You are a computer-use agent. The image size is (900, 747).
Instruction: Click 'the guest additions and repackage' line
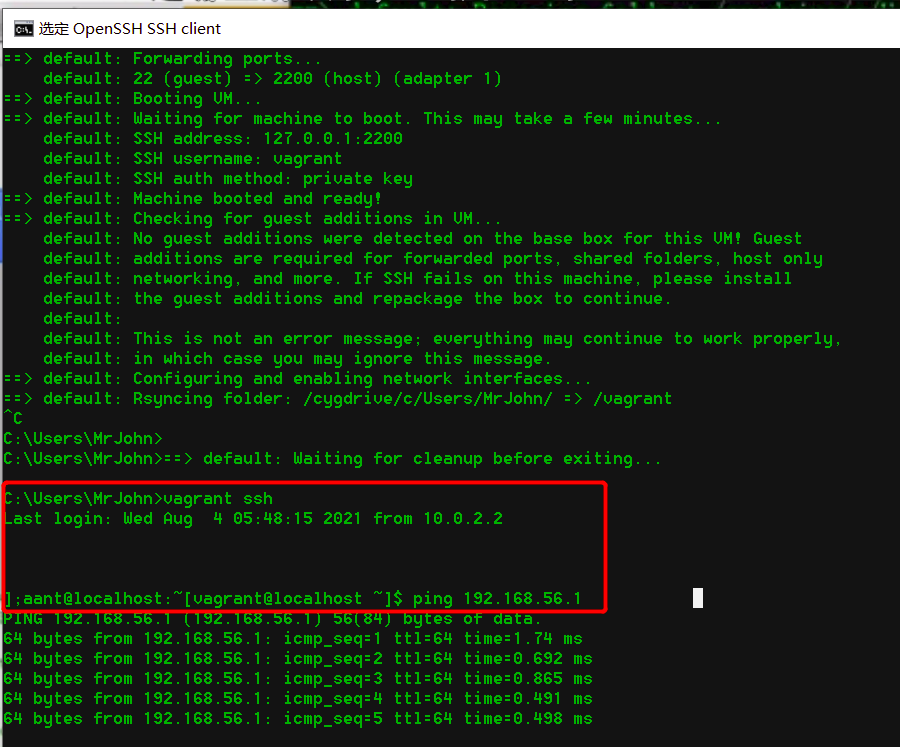[x=356, y=299]
